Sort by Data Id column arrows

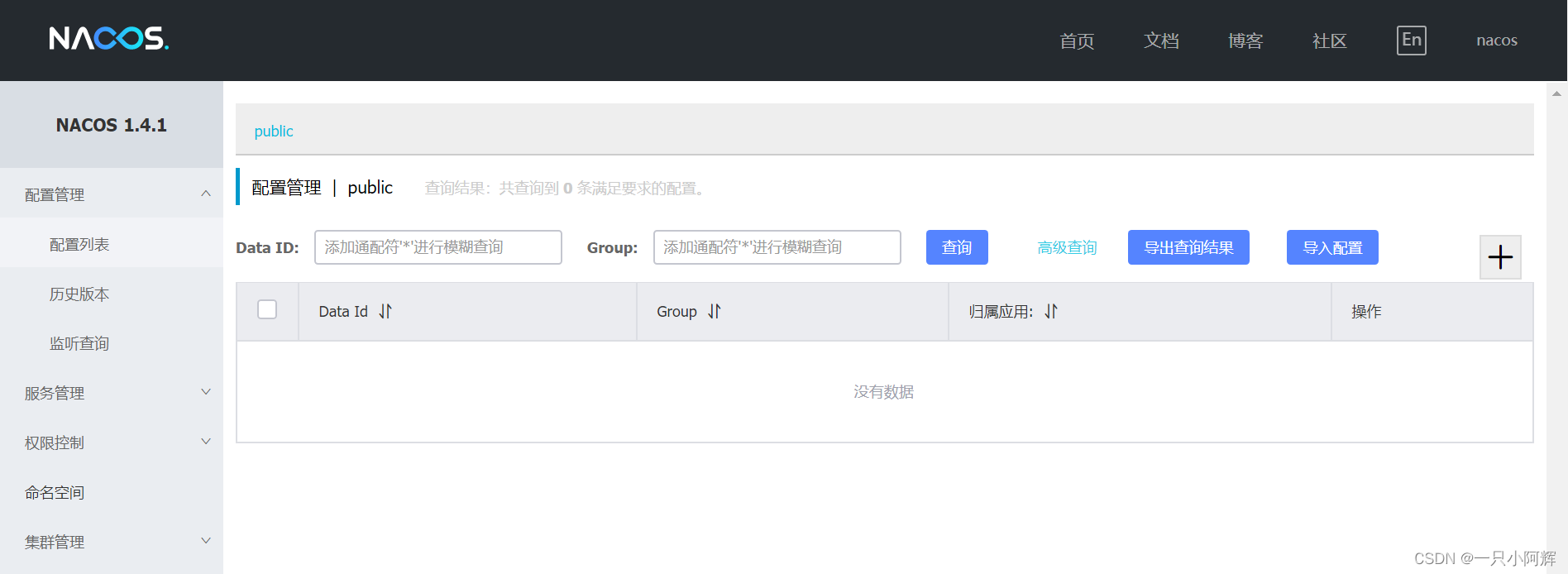coord(385,311)
